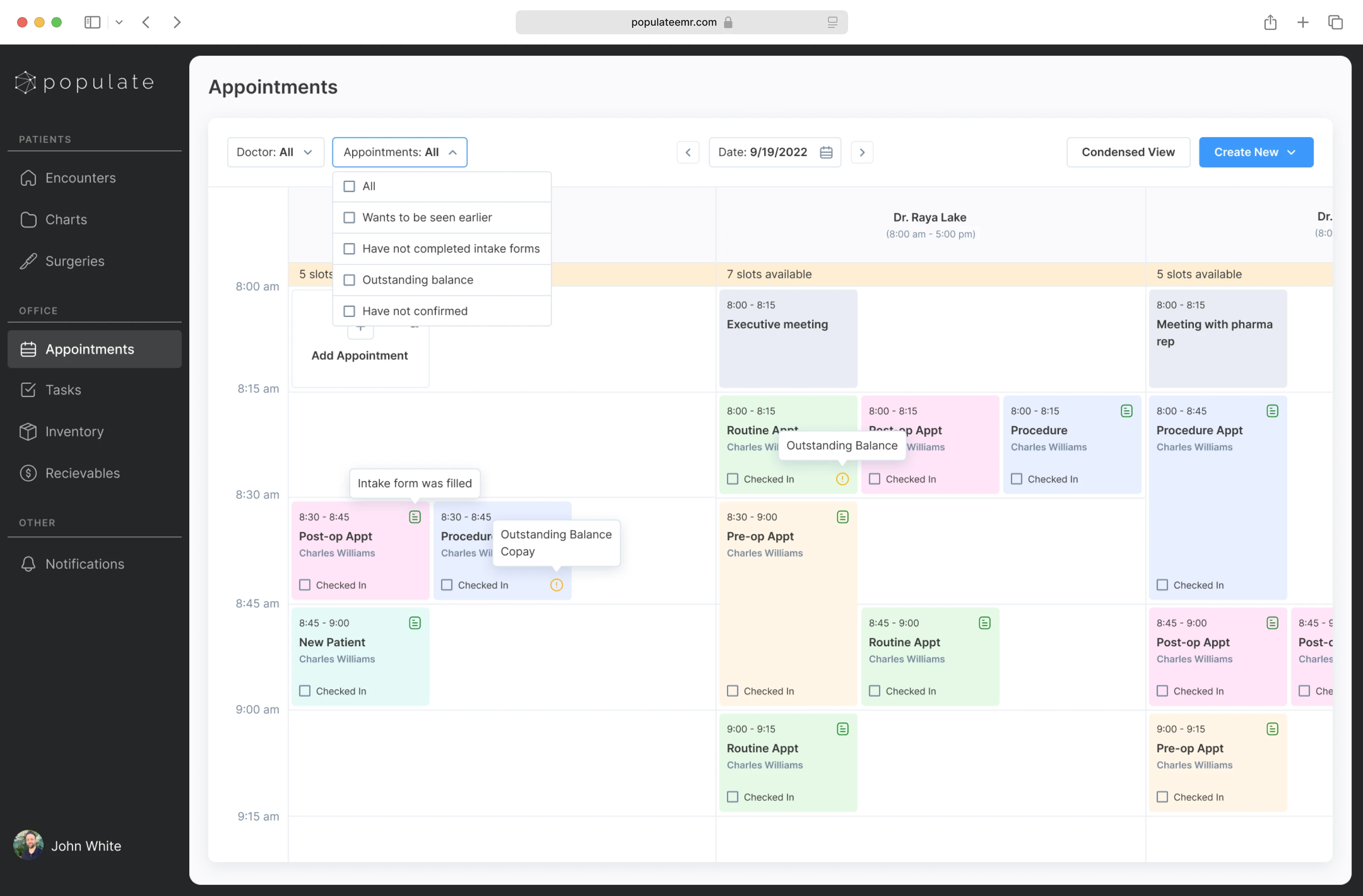Open Charts in the sidebar menu
The height and width of the screenshot is (896, 1363).
[66, 220]
